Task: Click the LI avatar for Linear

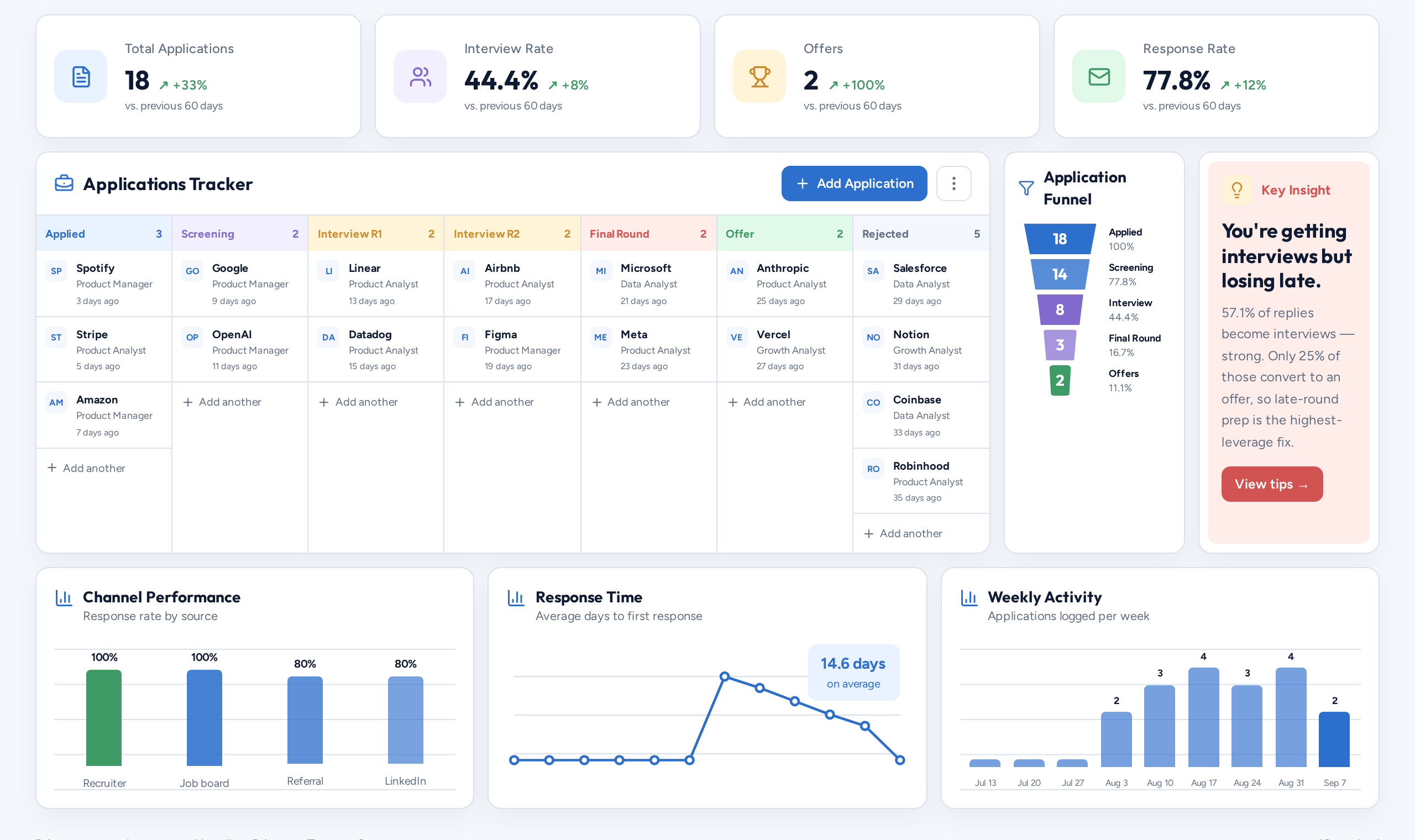Action: click(x=329, y=271)
